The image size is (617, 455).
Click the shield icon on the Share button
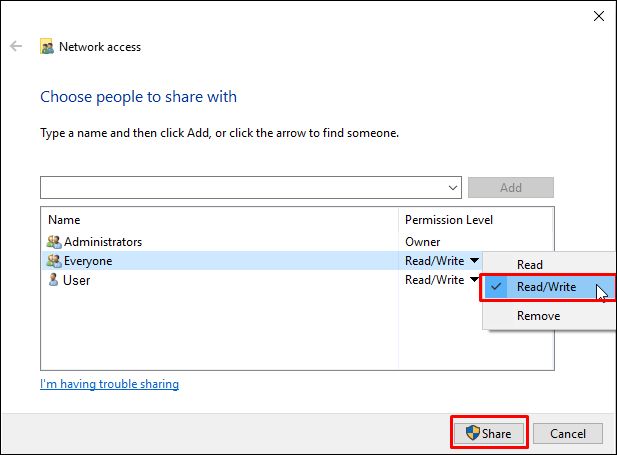click(x=471, y=433)
